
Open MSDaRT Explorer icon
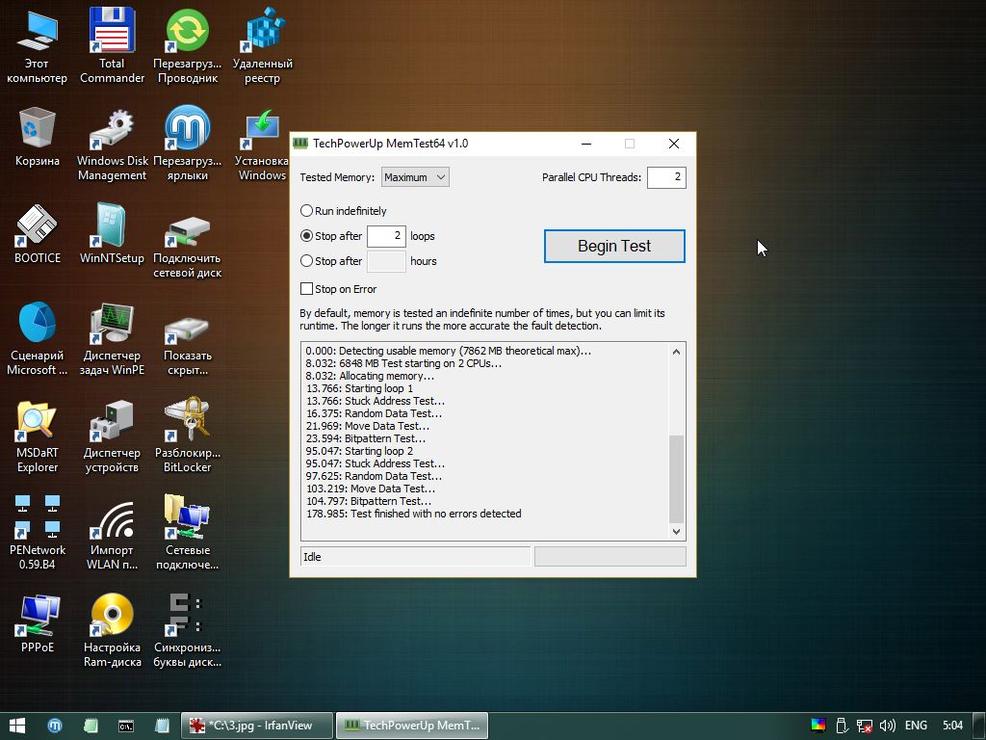(x=37, y=436)
